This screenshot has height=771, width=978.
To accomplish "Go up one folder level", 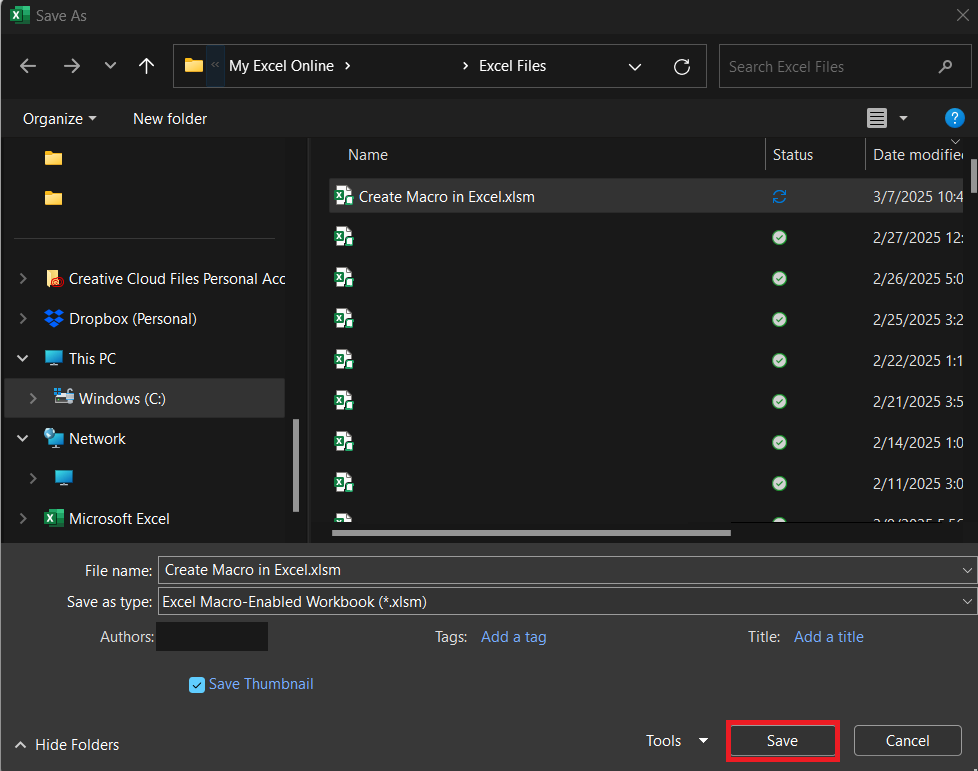I will point(147,65).
